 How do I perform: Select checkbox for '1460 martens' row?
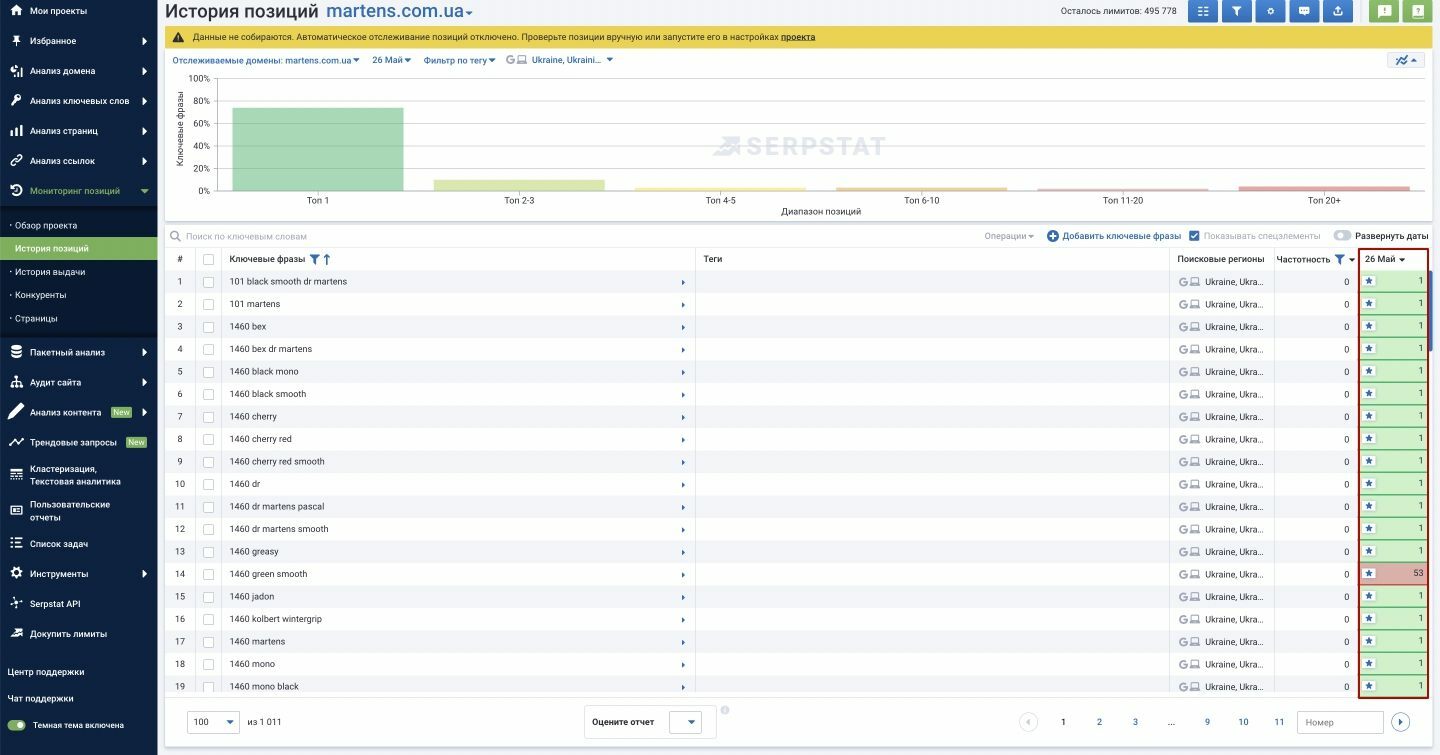coord(208,642)
